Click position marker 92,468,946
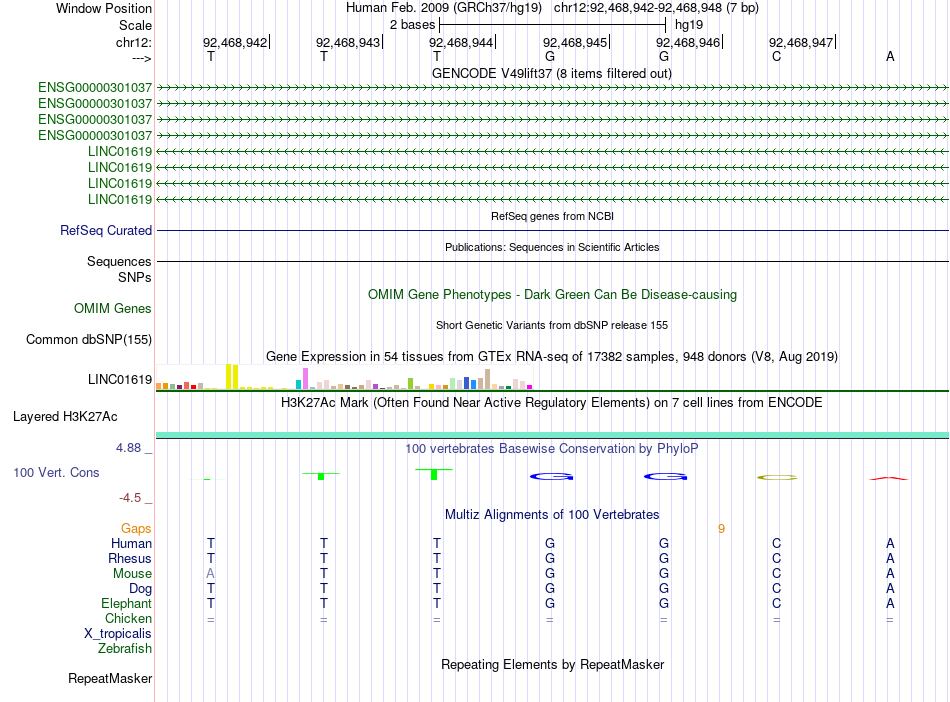Image resolution: width=950 pixels, height=702 pixels. pos(689,42)
